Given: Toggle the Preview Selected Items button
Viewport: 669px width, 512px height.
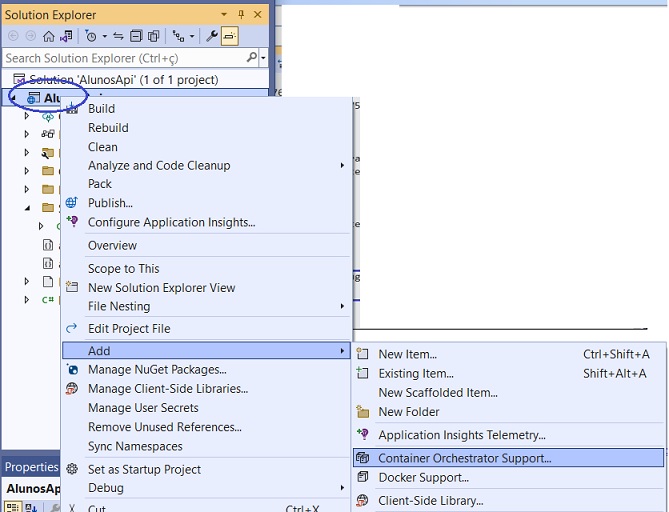Looking at the screenshot, I should coord(229,36).
